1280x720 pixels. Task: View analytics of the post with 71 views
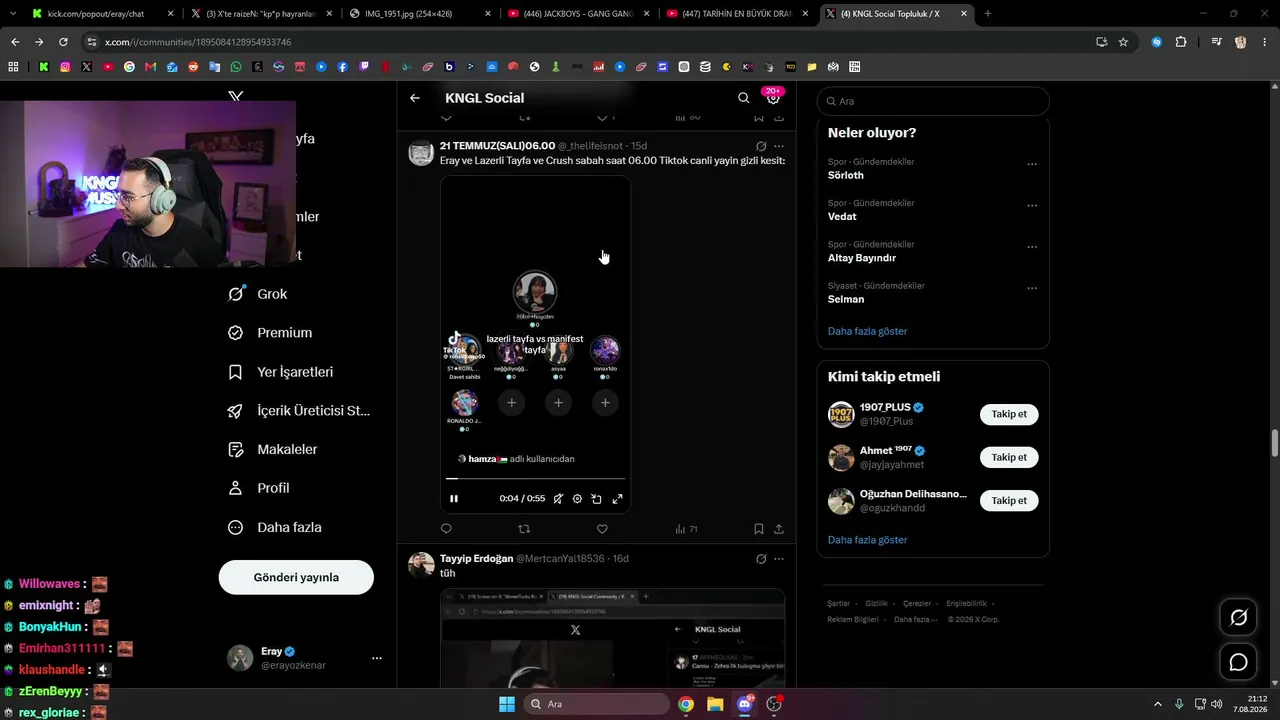point(686,529)
